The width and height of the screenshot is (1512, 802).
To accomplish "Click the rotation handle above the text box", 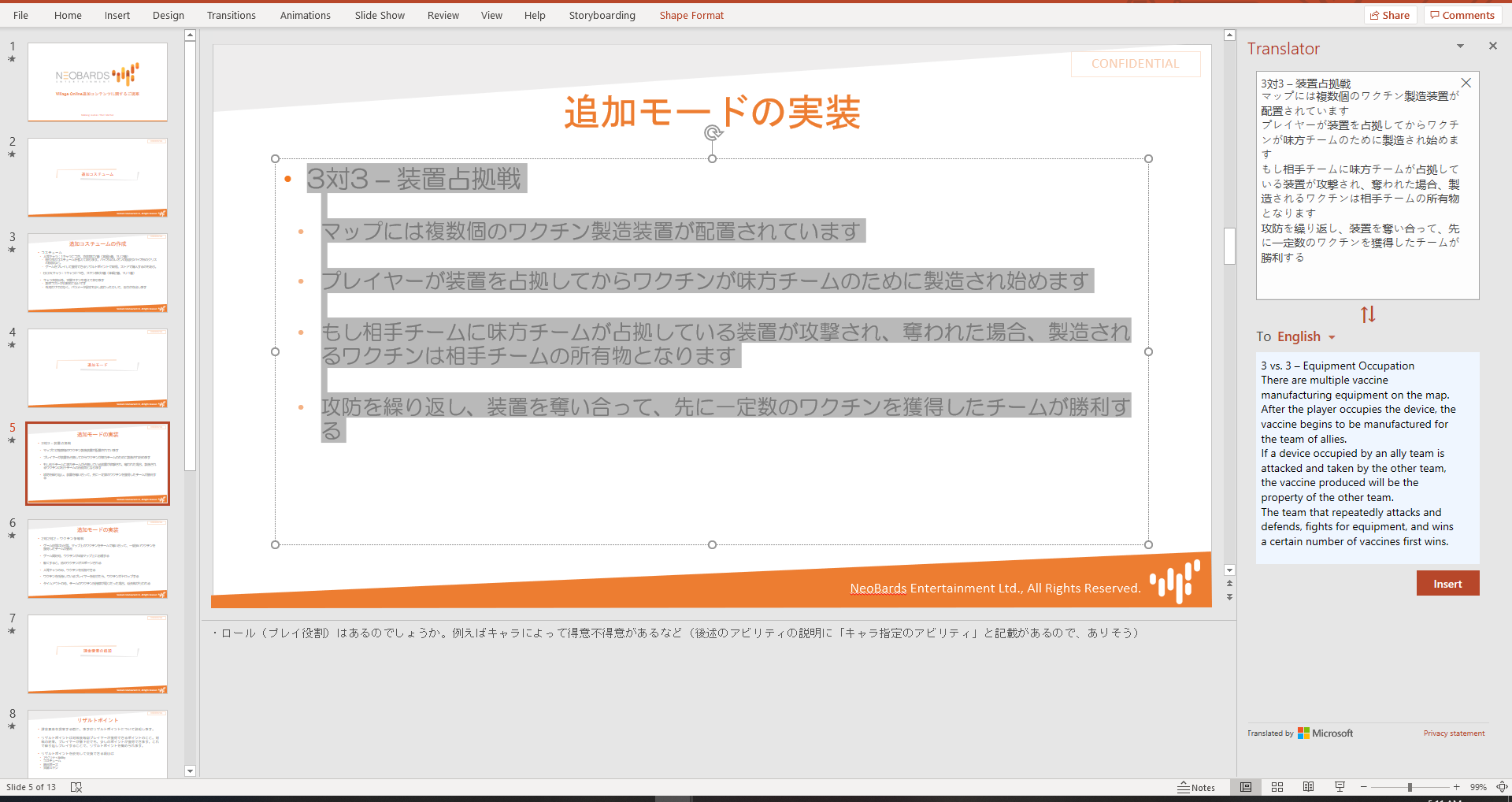I will 713,132.
